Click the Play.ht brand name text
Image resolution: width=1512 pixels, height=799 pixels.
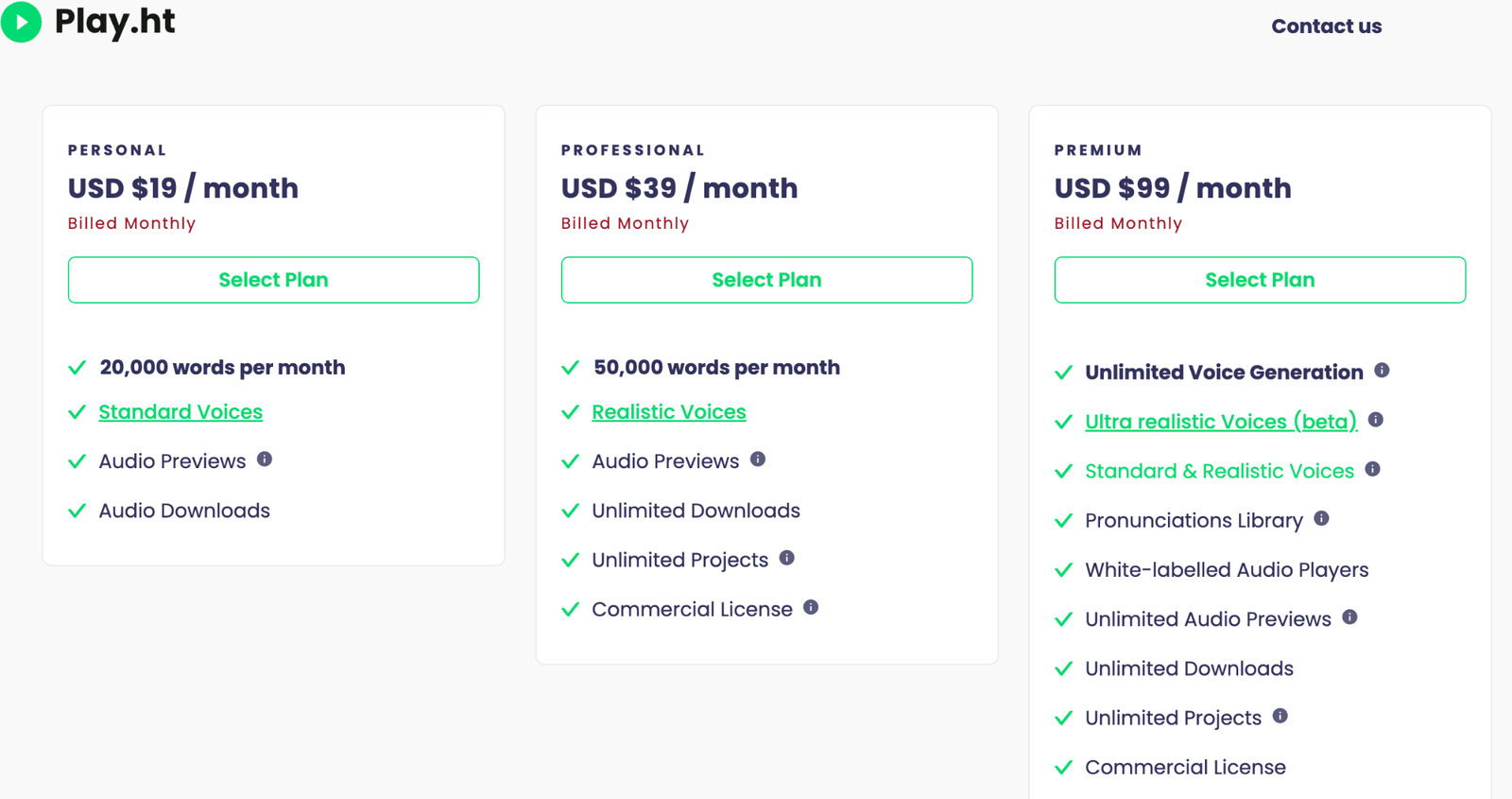click(x=114, y=22)
